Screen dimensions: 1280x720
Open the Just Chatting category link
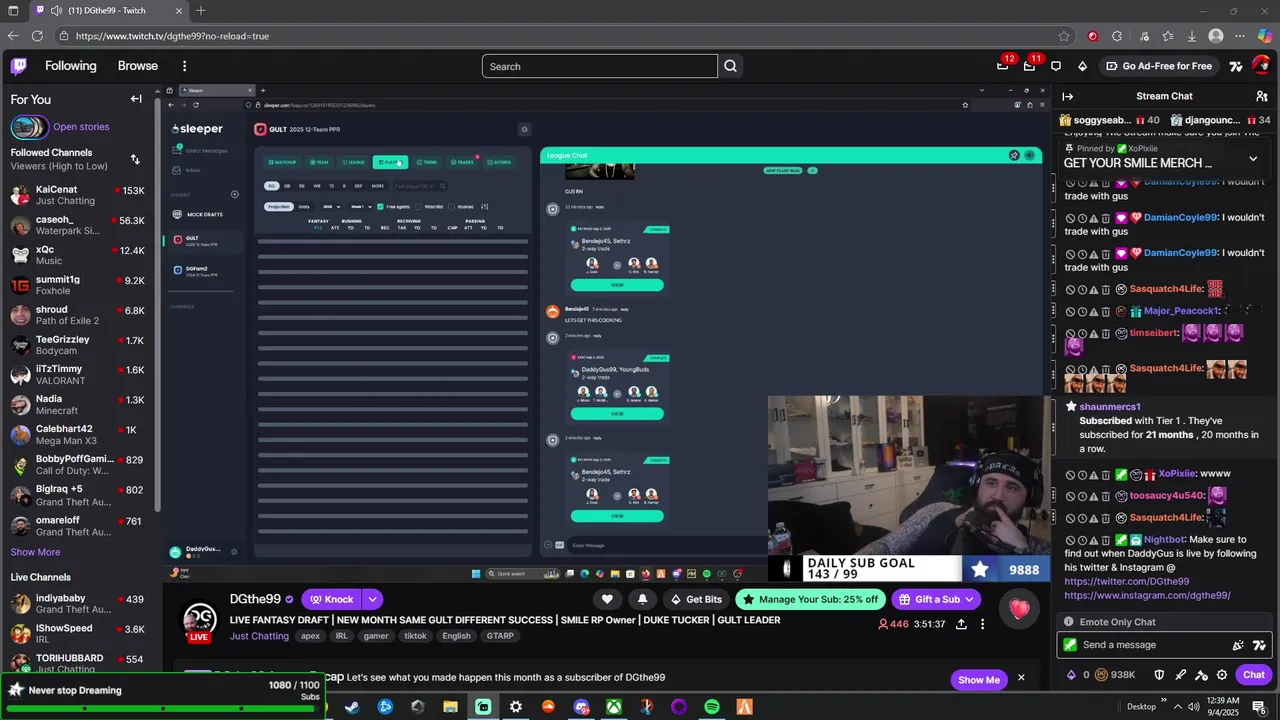click(259, 636)
